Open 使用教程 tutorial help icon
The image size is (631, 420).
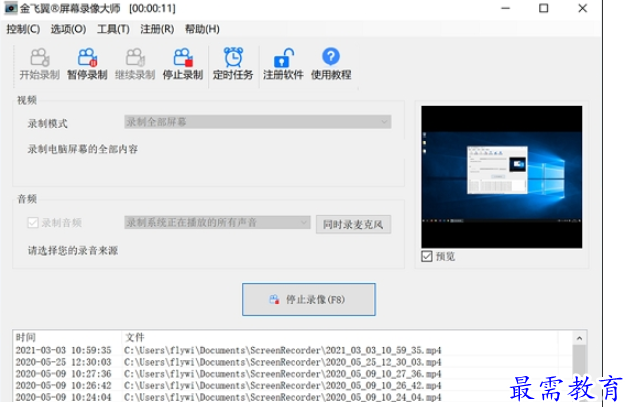pos(331,57)
